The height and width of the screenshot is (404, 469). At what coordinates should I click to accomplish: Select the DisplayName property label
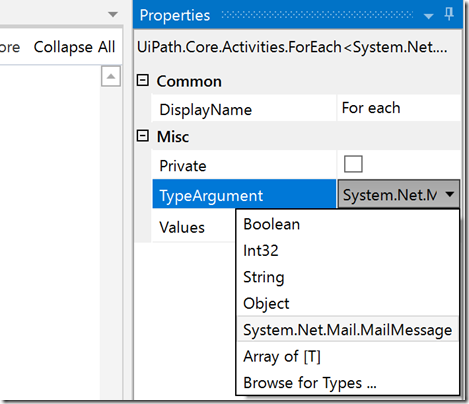click(205, 110)
